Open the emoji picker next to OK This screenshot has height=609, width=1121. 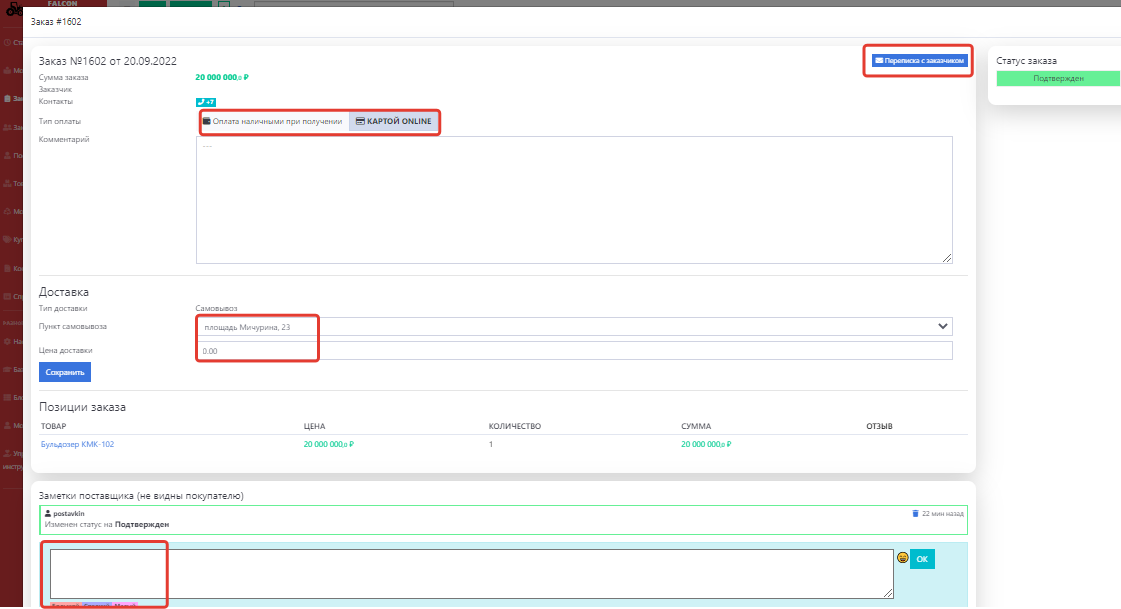click(x=902, y=558)
